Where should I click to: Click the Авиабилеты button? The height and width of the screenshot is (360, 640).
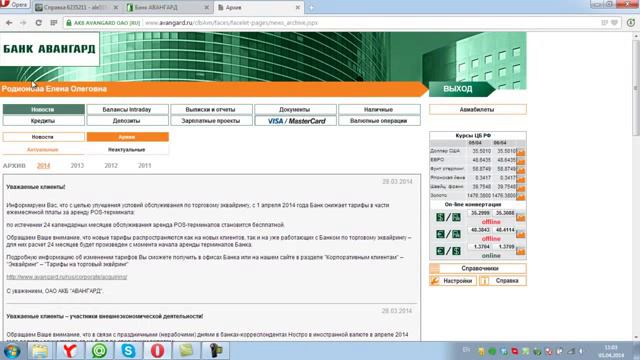pos(478,109)
